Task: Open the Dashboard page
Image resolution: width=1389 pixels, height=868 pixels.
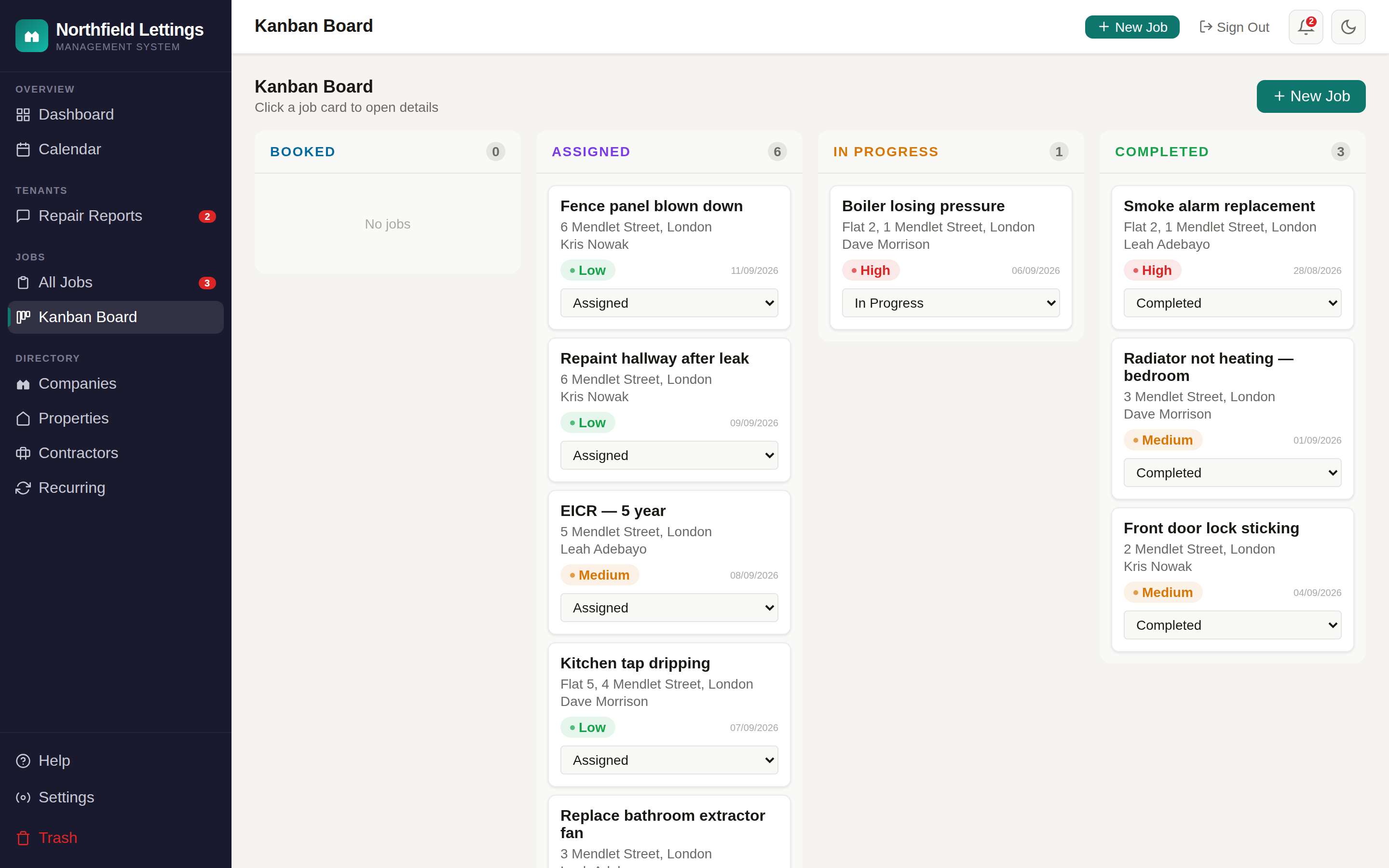Action: coord(116,115)
